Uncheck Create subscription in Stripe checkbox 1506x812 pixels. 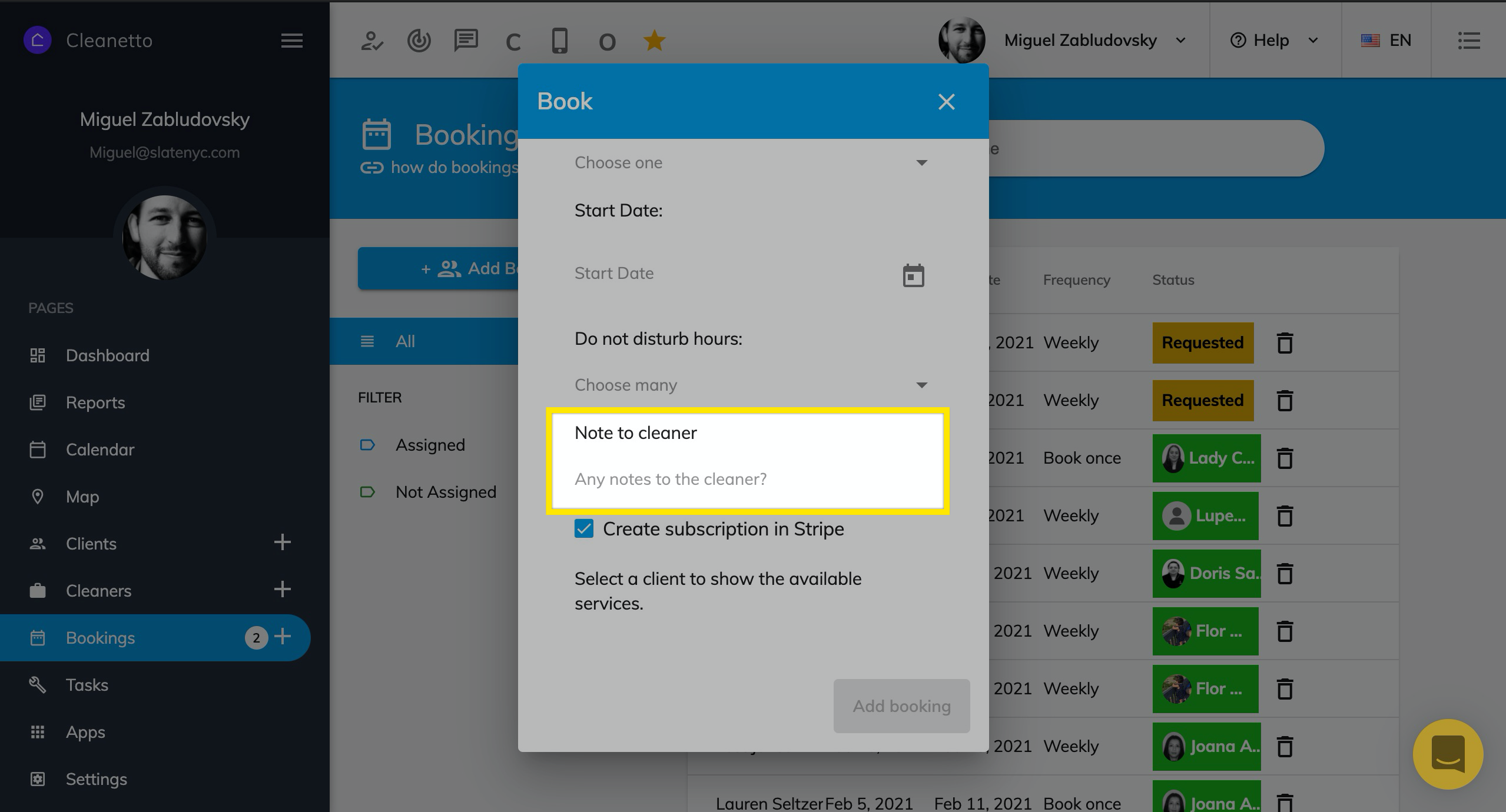coord(584,528)
